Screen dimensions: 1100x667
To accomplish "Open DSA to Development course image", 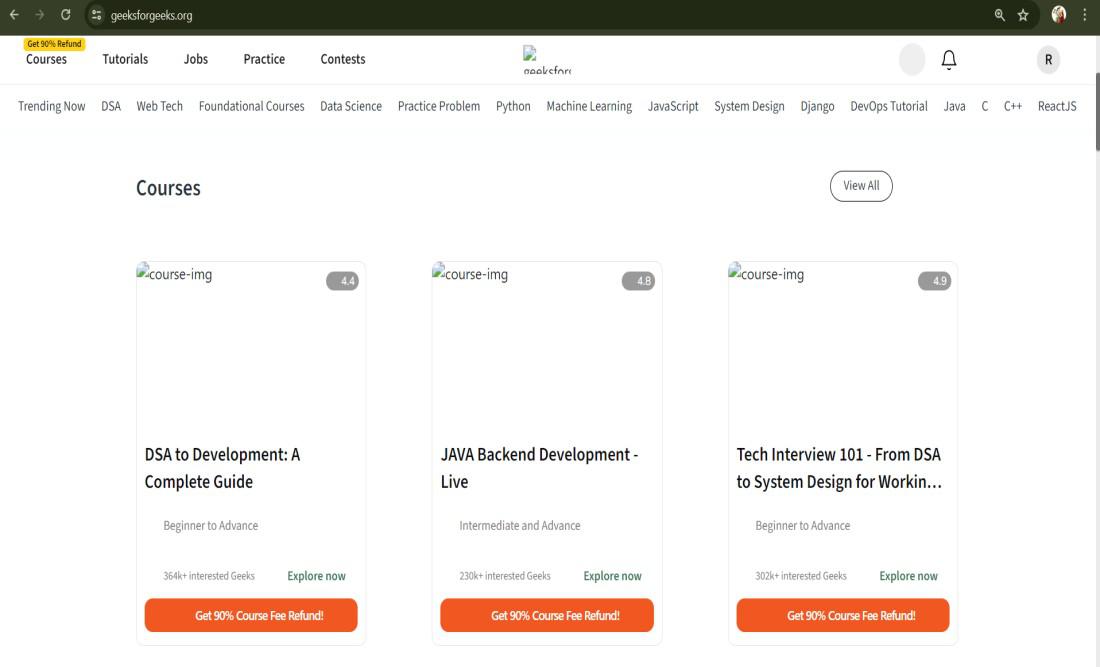I will click(251, 346).
